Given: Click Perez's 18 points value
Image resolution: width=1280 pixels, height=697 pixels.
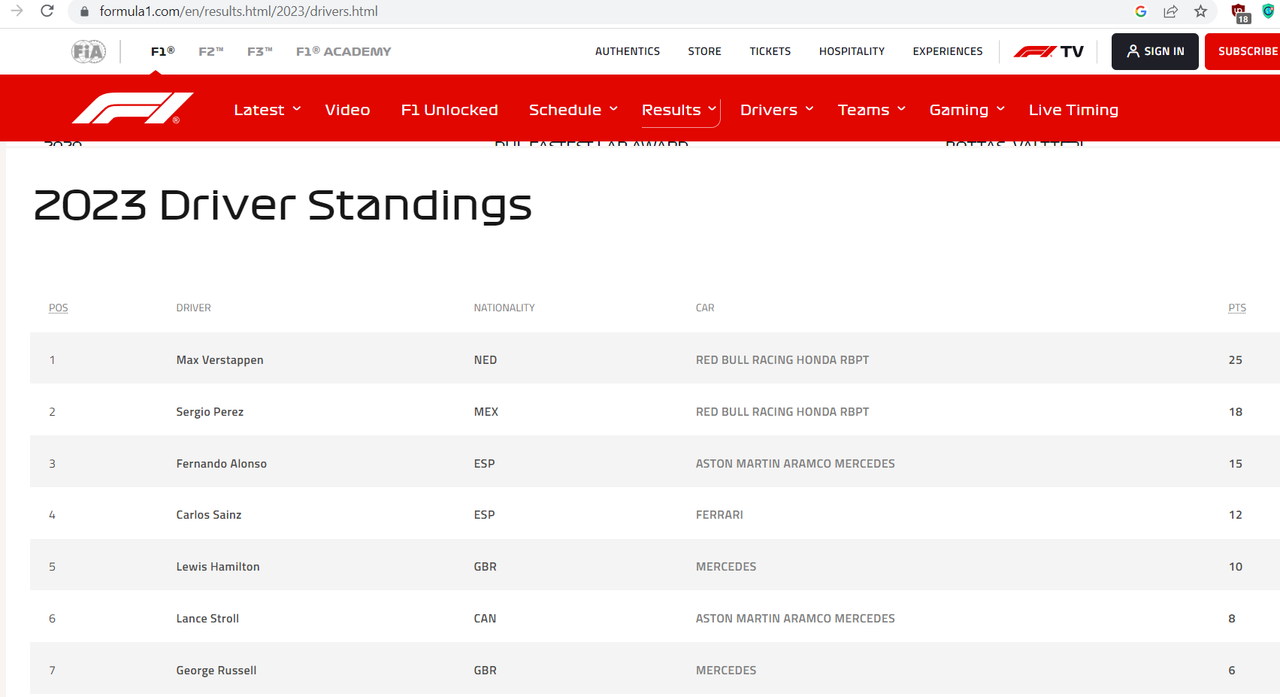Looking at the screenshot, I should [1235, 412].
